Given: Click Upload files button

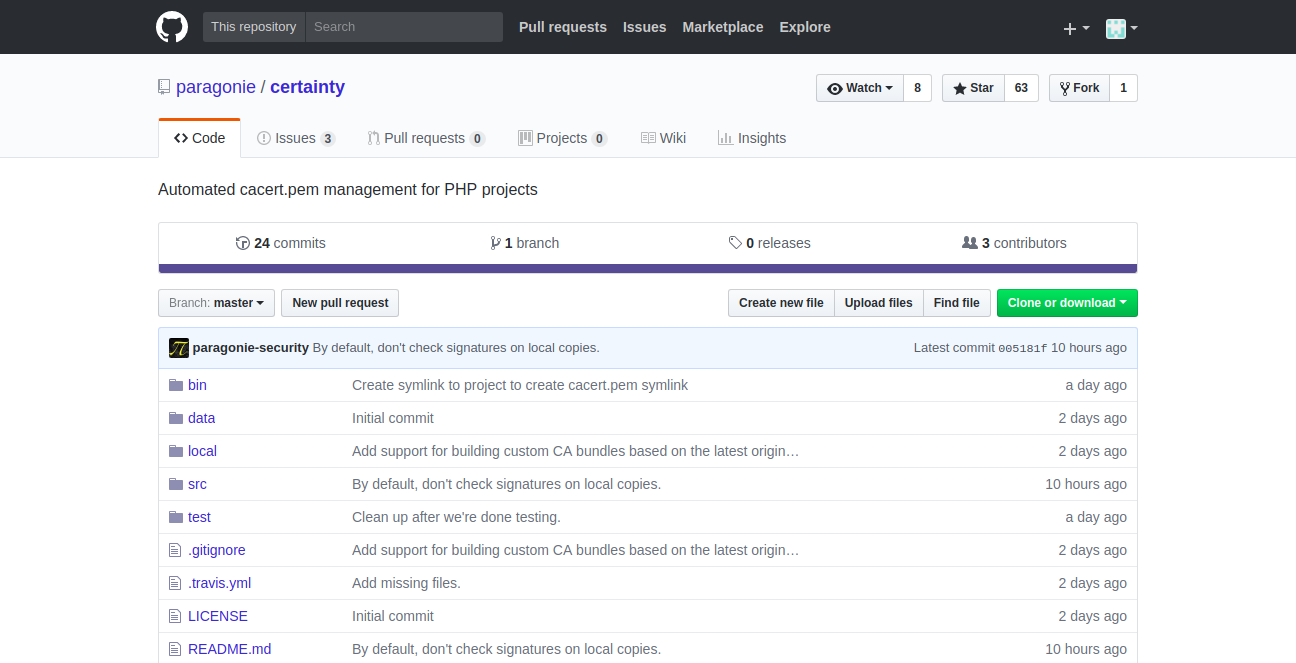Looking at the screenshot, I should pos(879,303).
